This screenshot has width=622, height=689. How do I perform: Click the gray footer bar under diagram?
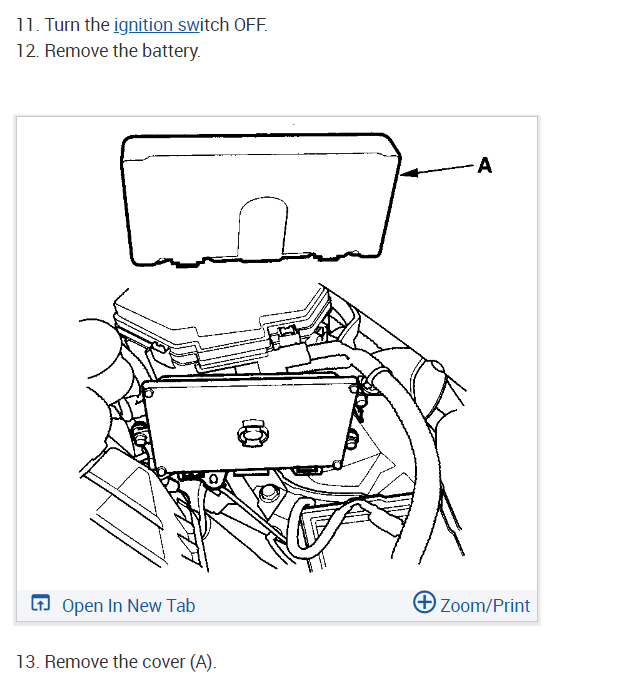tap(277, 606)
